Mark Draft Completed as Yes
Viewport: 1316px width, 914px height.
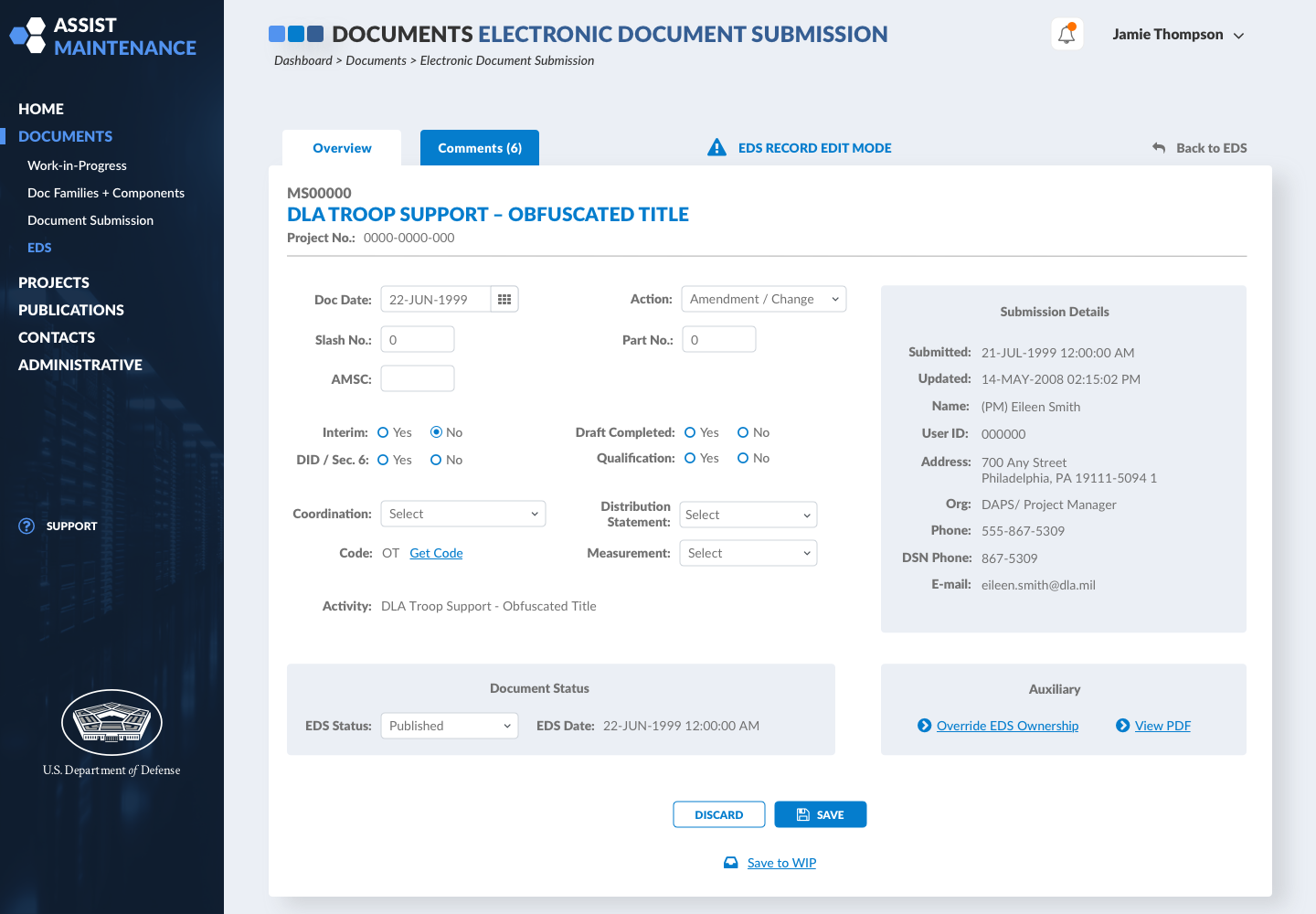point(690,432)
